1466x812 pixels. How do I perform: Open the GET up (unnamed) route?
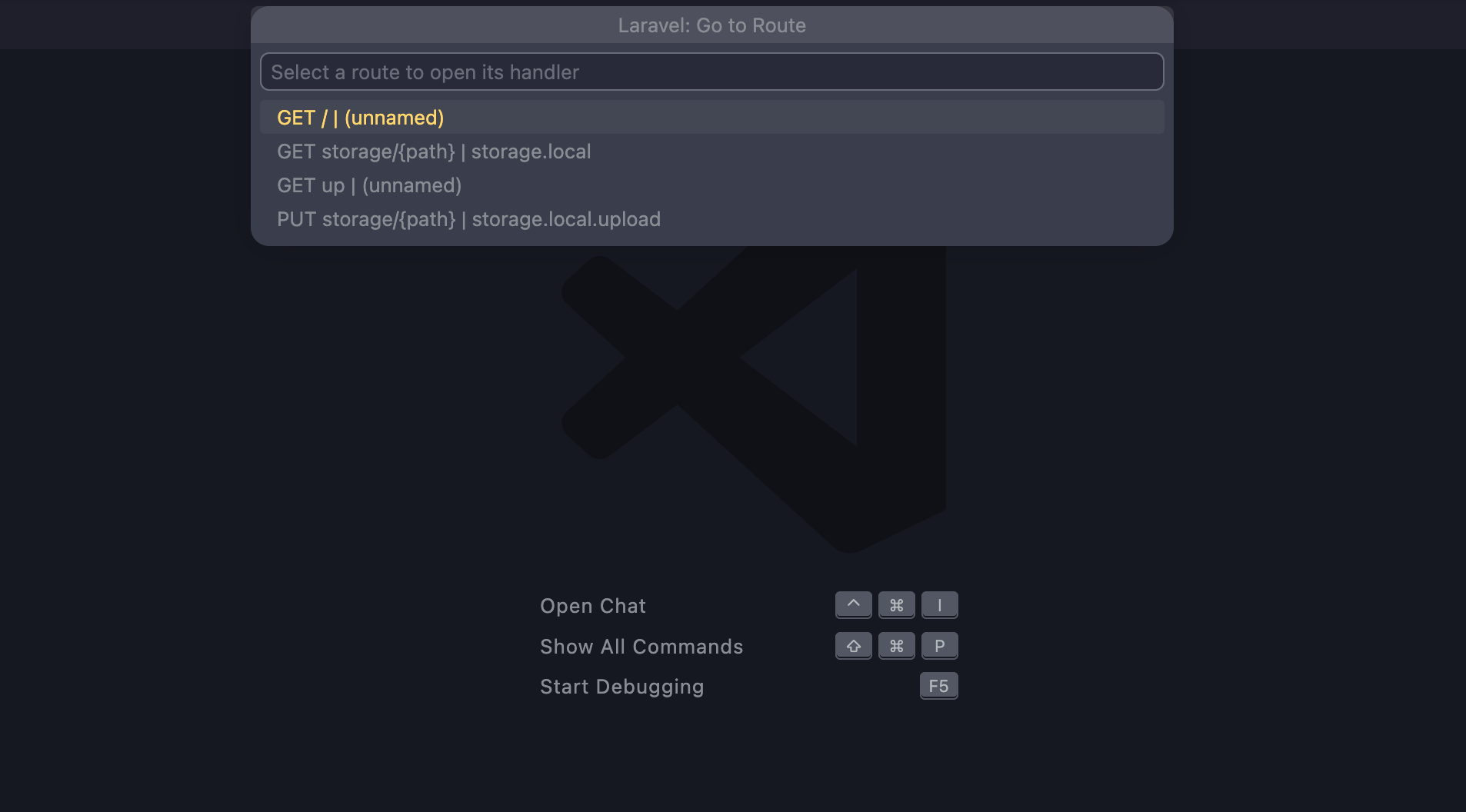pyautogui.click(x=369, y=185)
